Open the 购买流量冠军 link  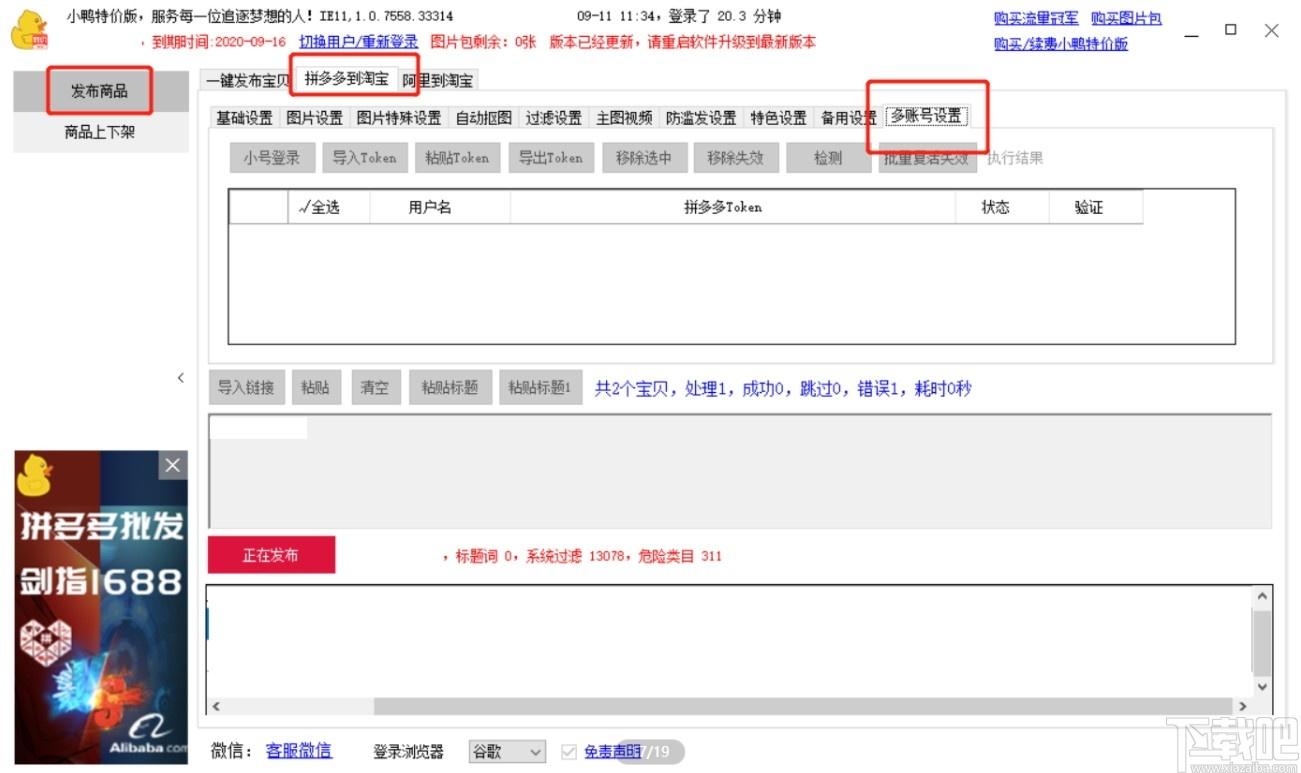tap(1036, 19)
